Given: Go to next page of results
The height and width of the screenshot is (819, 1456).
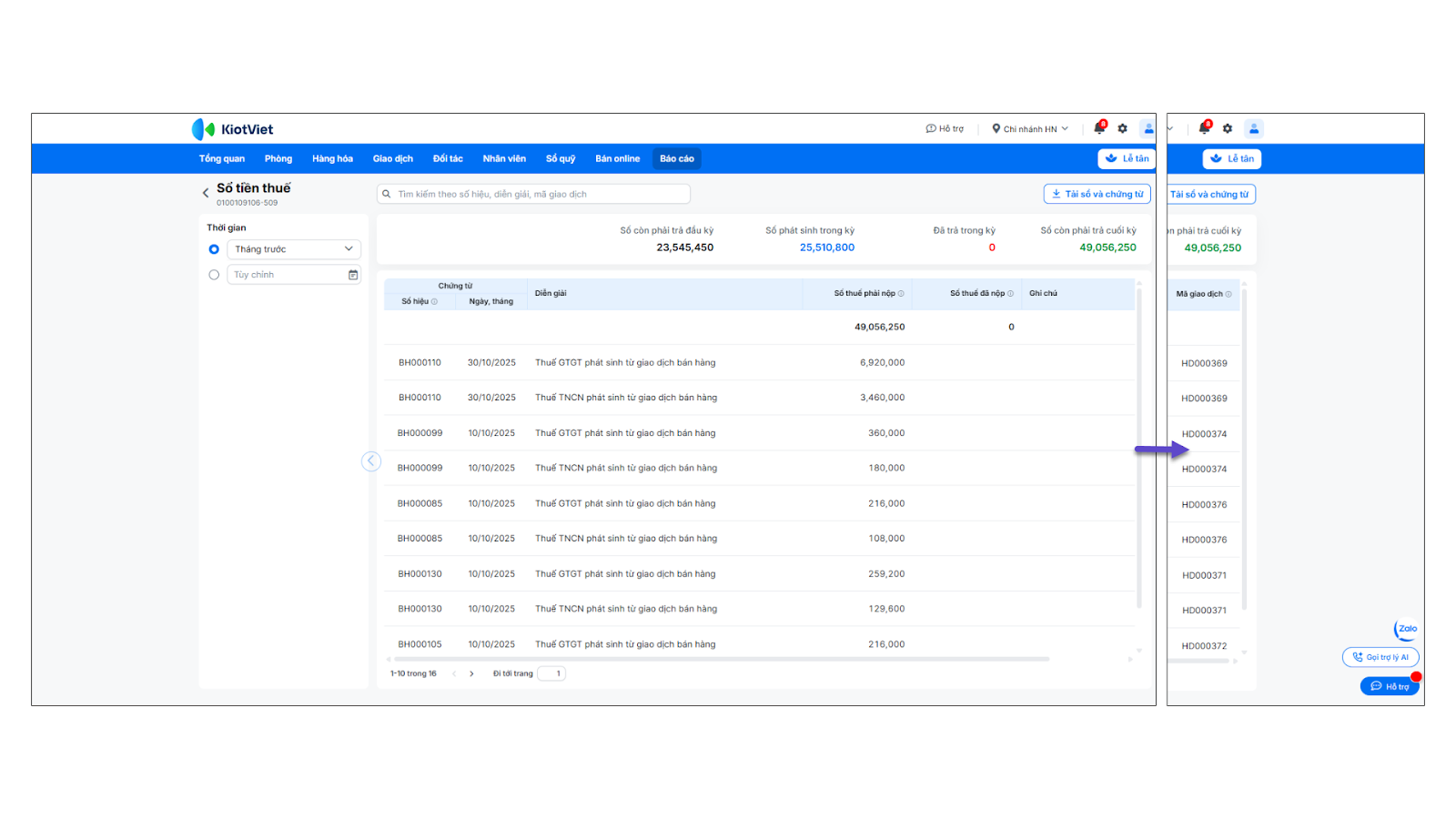Looking at the screenshot, I should click(x=471, y=674).
